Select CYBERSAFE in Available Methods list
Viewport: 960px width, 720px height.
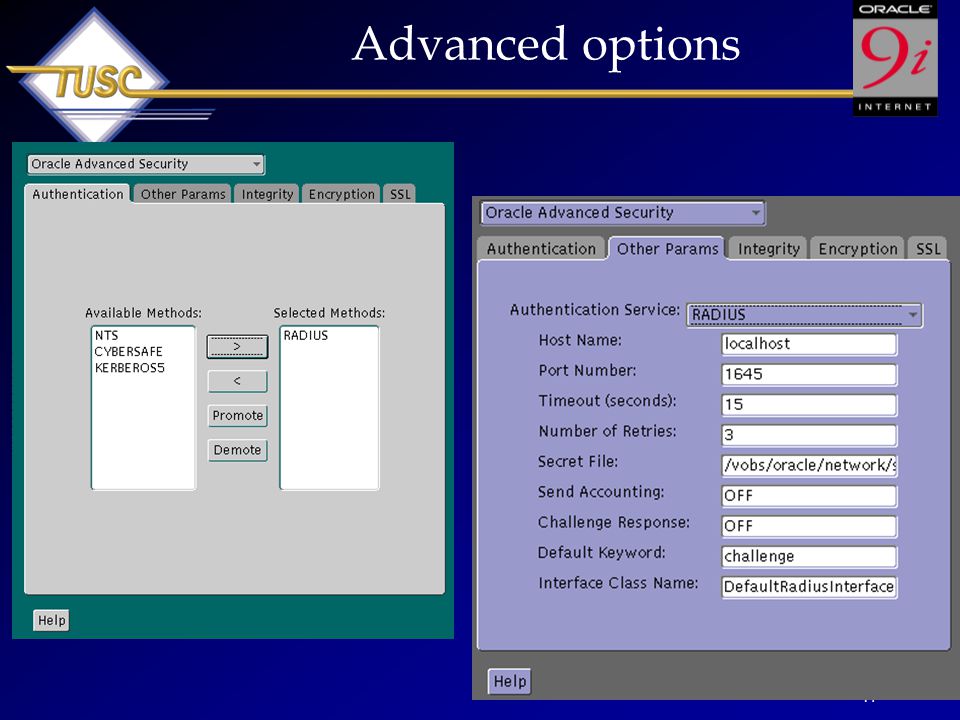tap(129, 351)
